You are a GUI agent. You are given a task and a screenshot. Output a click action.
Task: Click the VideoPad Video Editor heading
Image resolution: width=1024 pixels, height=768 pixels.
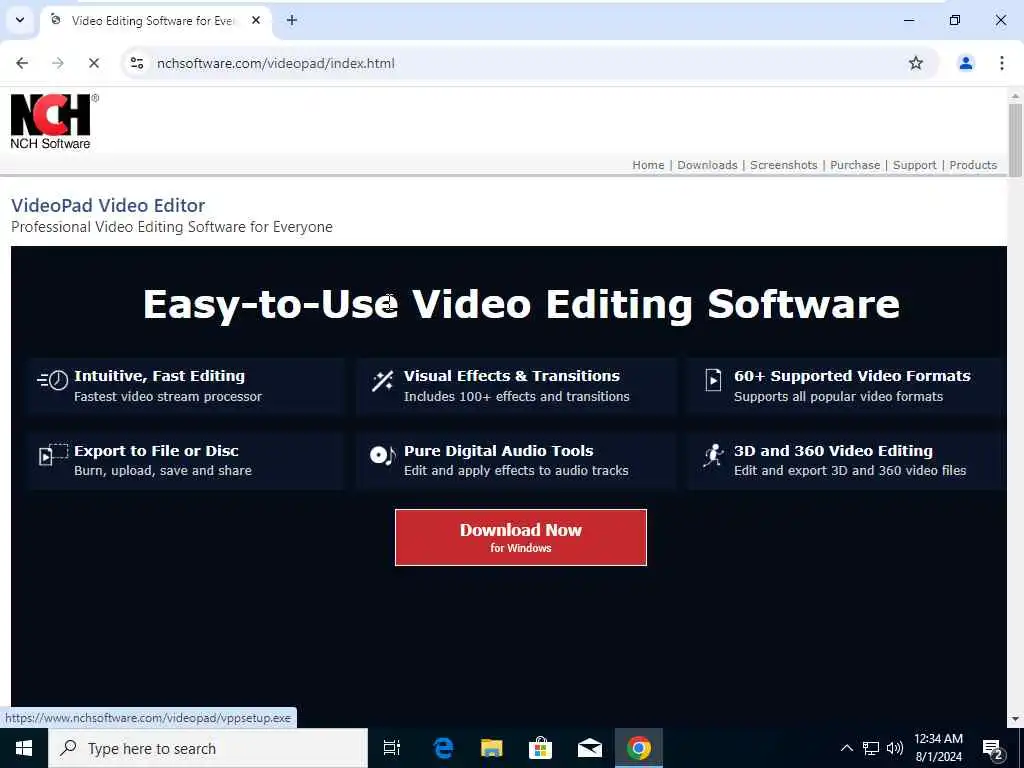pos(108,205)
